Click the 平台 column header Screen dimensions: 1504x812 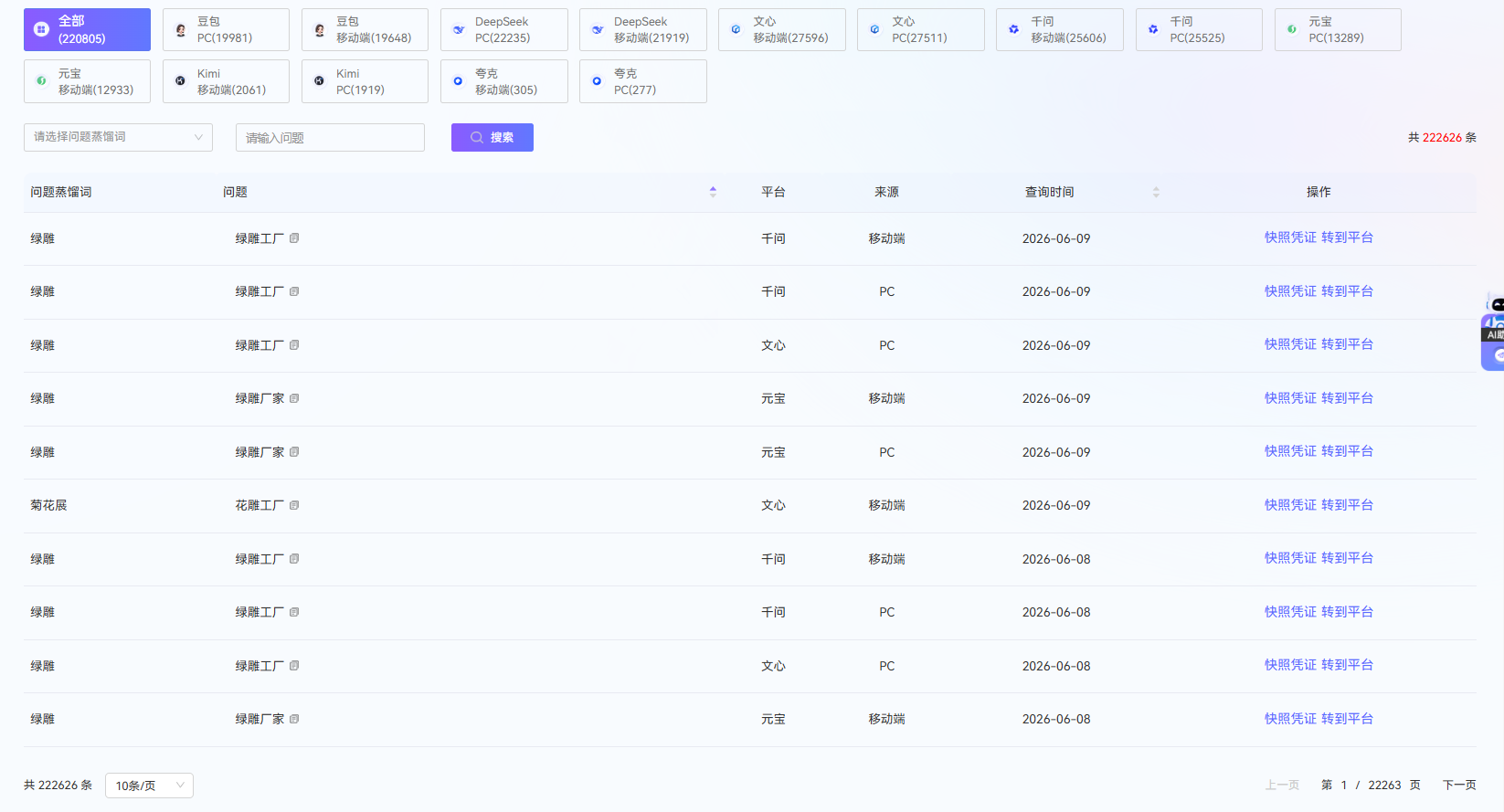click(x=773, y=192)
